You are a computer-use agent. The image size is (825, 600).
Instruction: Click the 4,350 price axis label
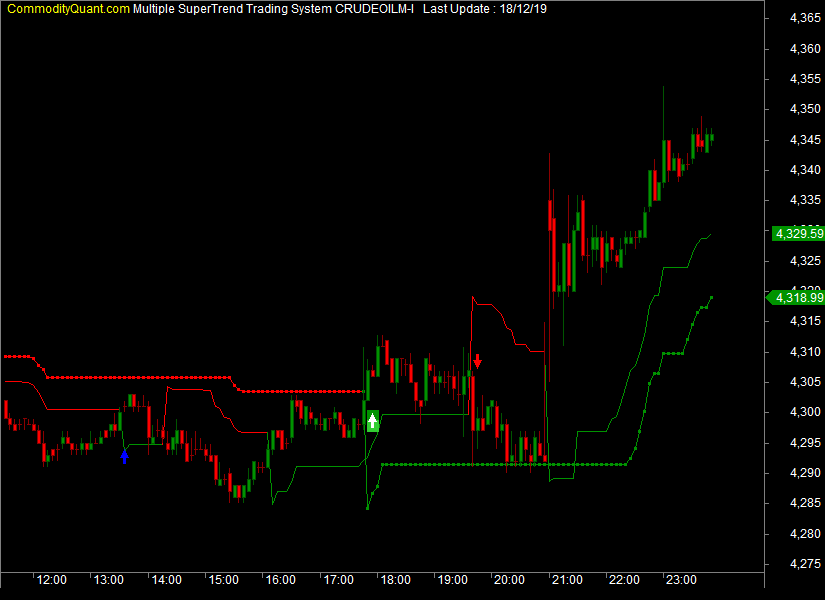[805, 109]
